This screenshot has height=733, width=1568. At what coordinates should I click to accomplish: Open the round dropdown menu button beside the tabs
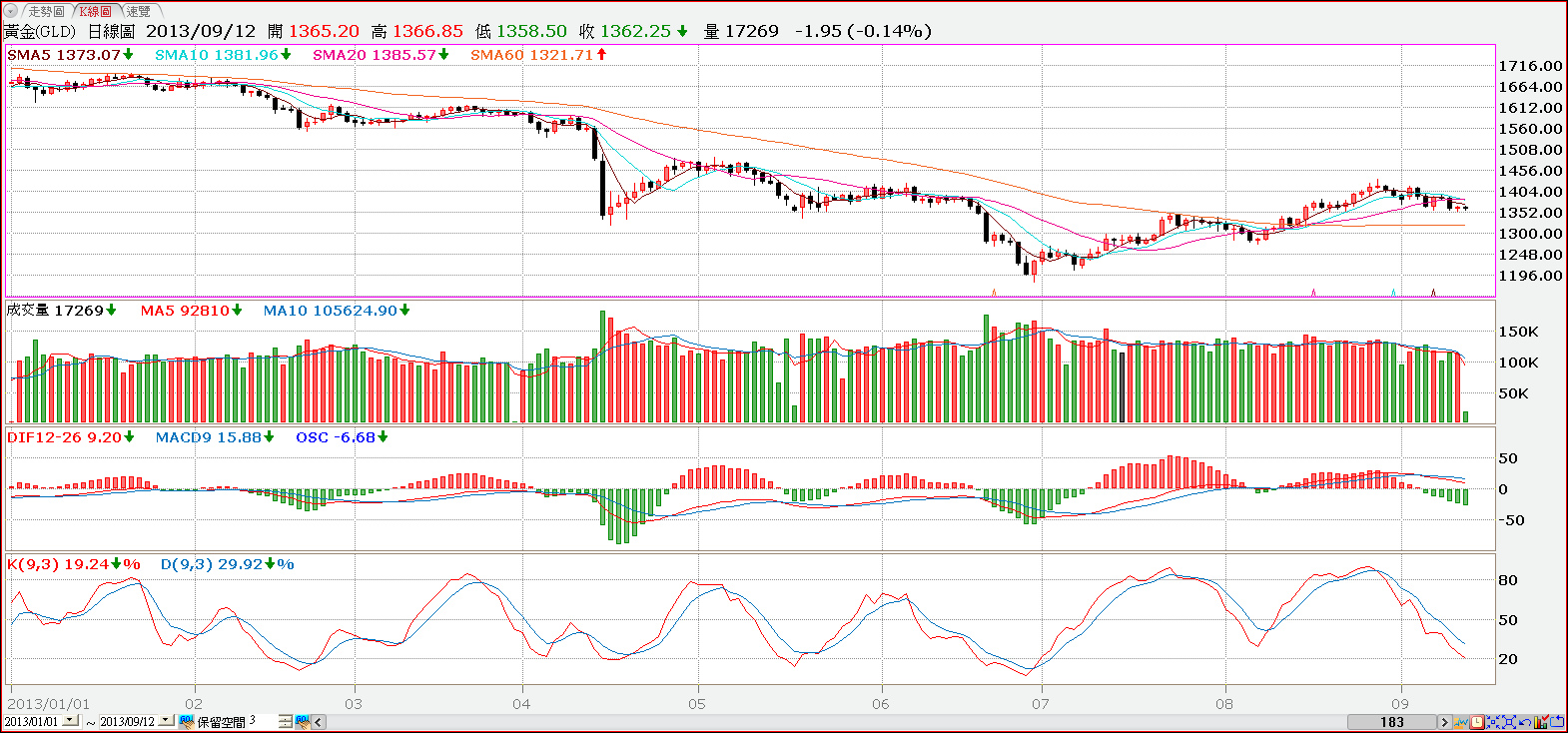click(x=11, y=11)
